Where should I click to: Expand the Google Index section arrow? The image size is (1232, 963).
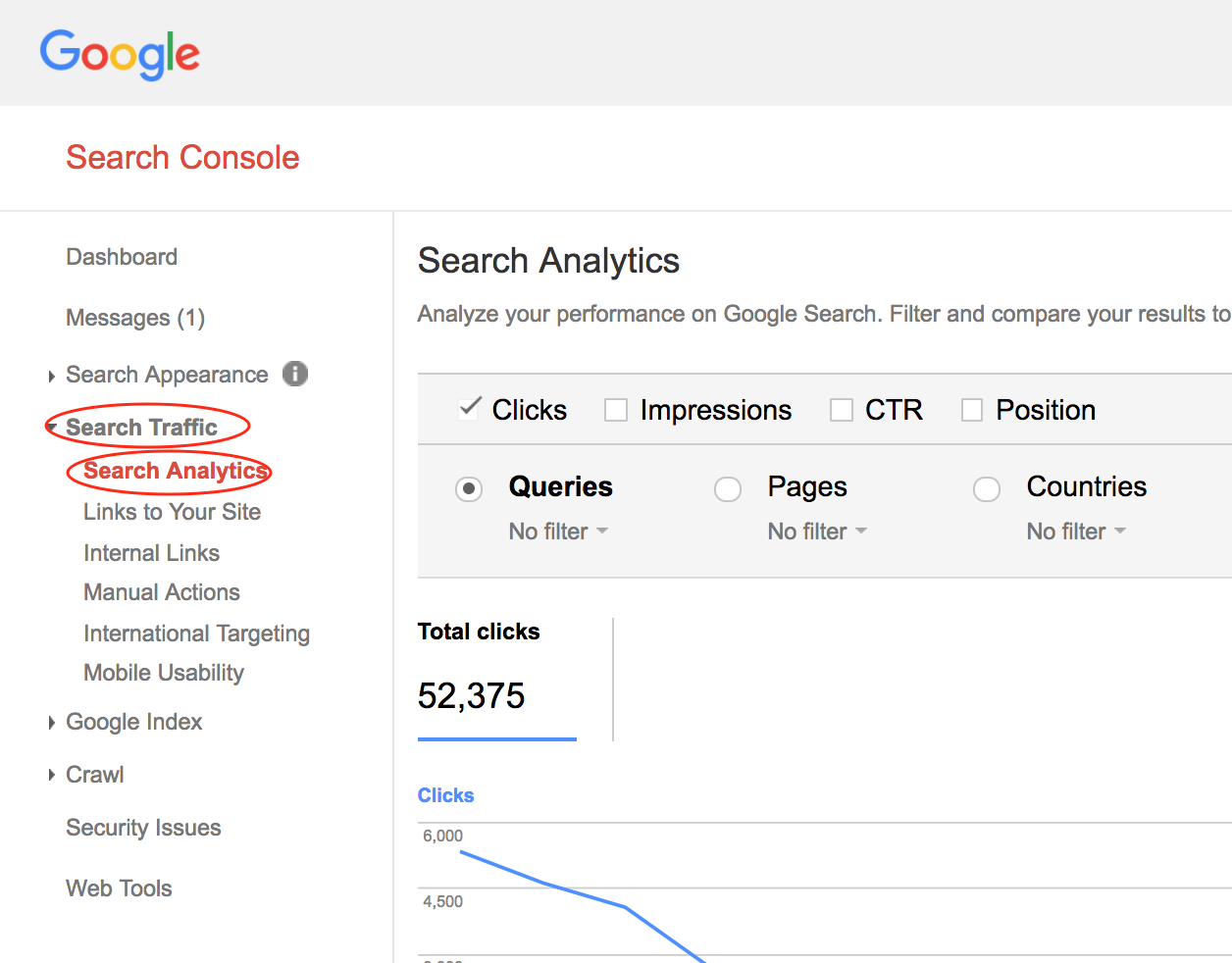click(x=51, y=723)
